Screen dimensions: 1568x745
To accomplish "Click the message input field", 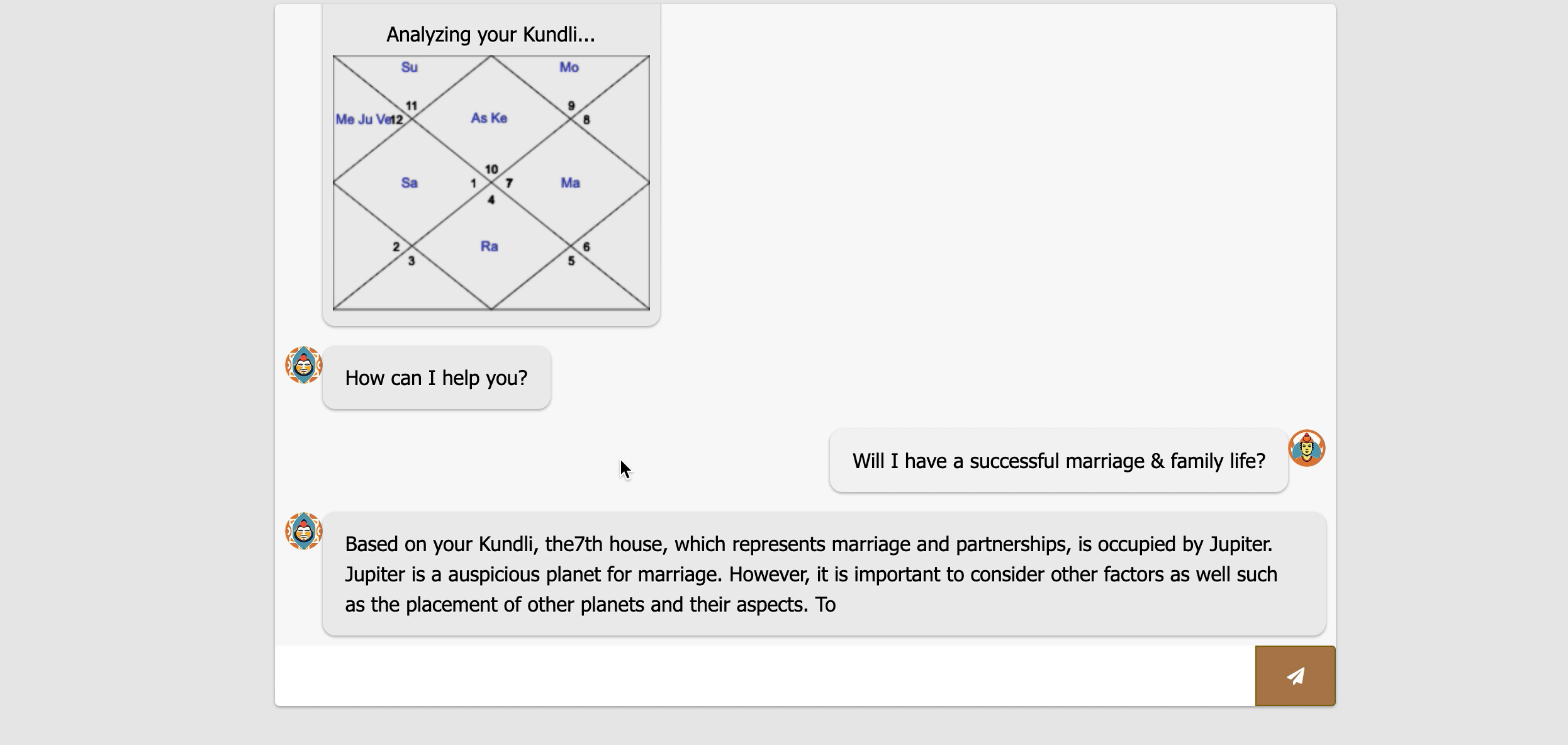I will (764, 676).
